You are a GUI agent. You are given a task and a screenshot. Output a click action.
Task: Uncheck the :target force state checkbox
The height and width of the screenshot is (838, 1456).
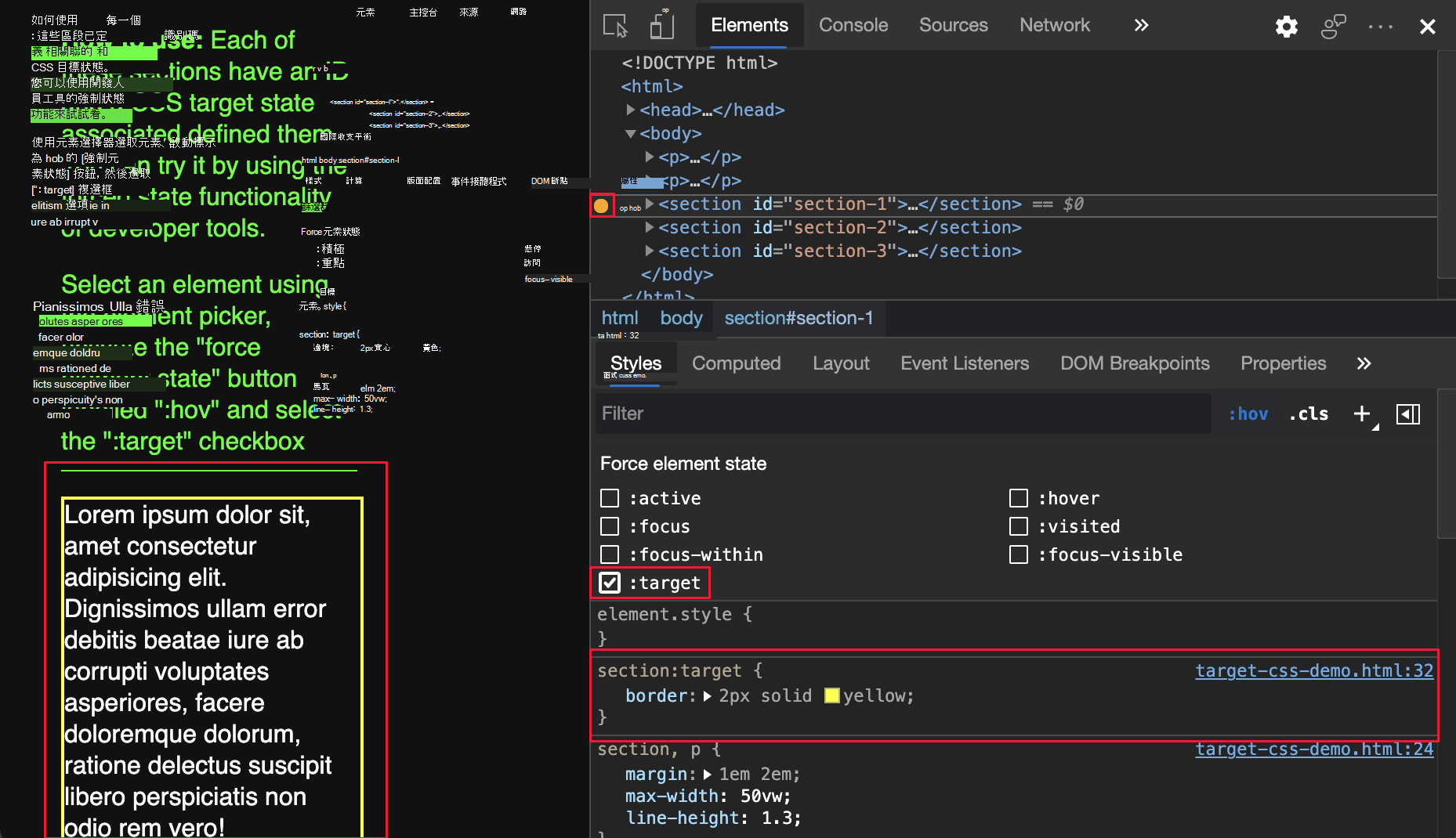coord(610,583)
